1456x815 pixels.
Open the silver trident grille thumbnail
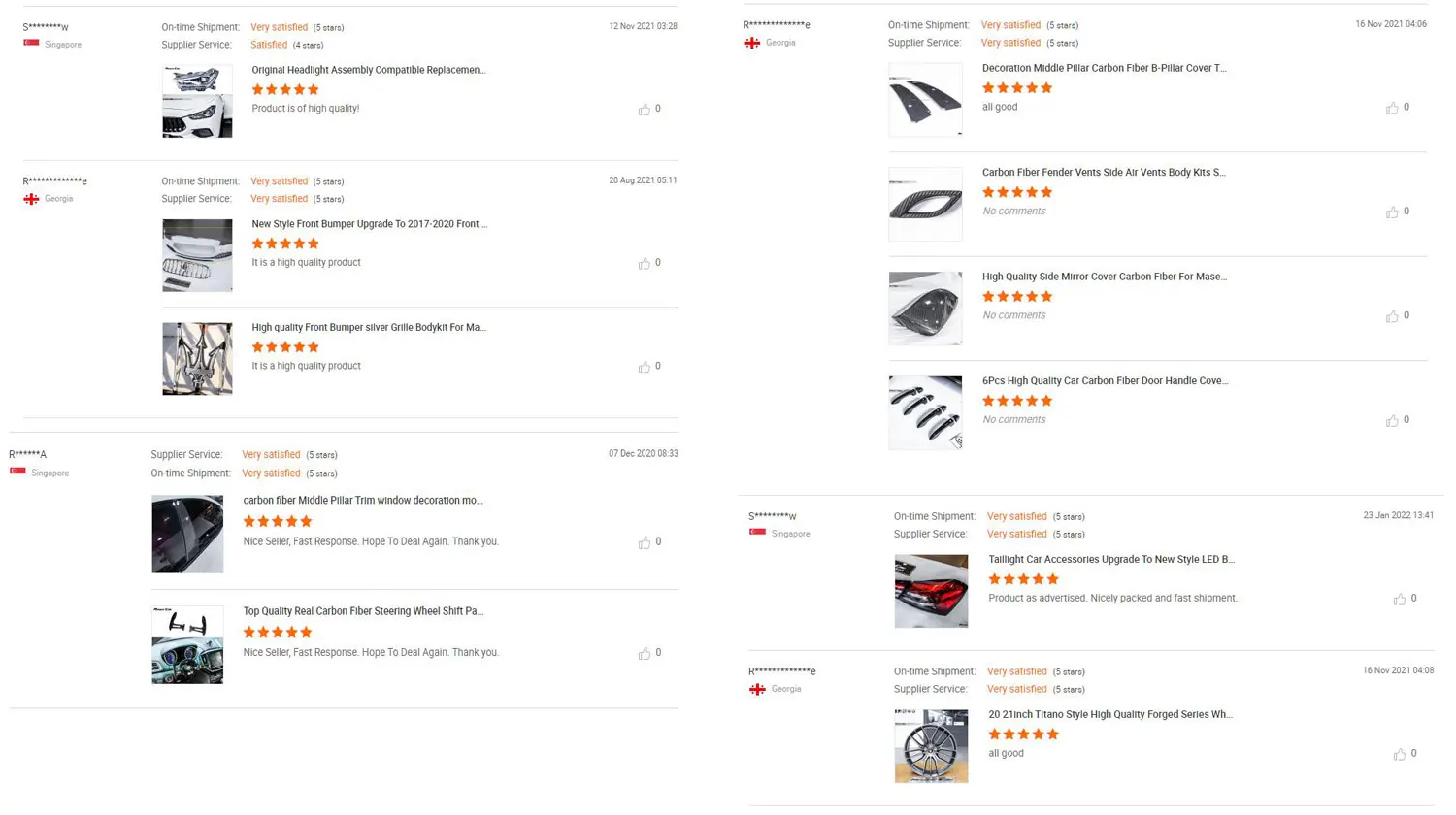coord(197,359)
